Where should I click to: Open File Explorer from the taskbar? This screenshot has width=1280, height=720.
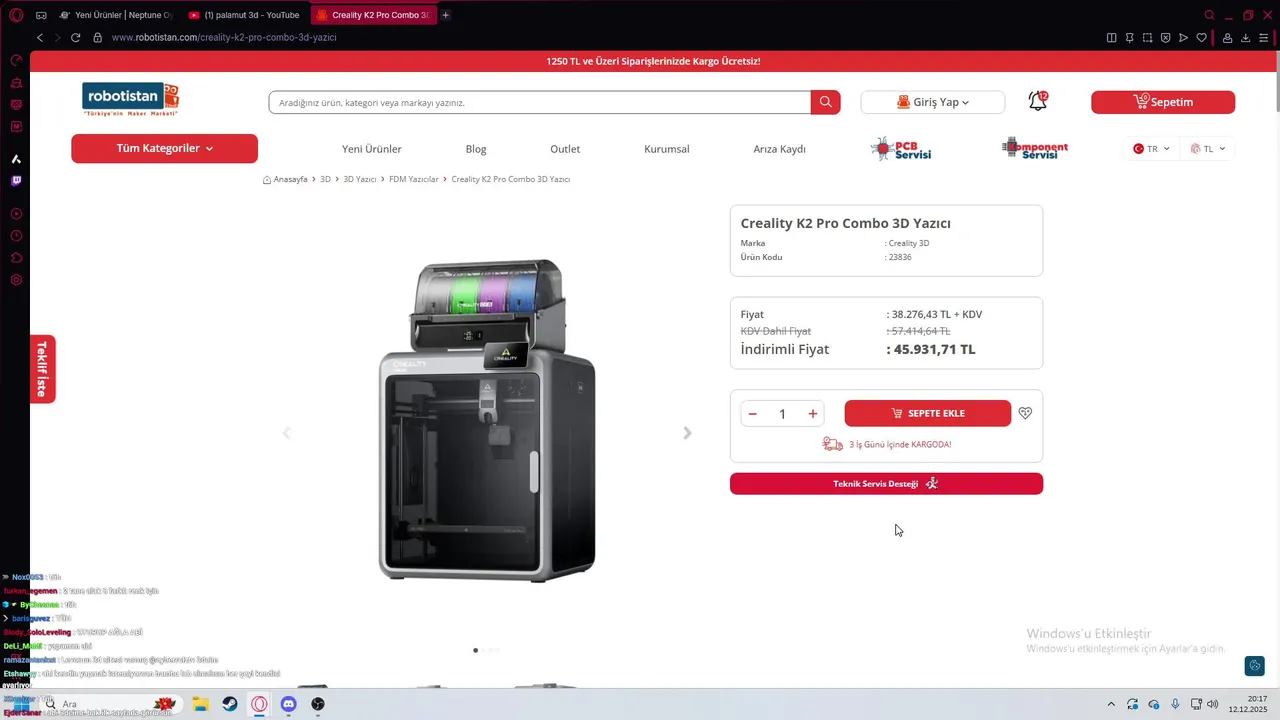[x=200, y=704]
